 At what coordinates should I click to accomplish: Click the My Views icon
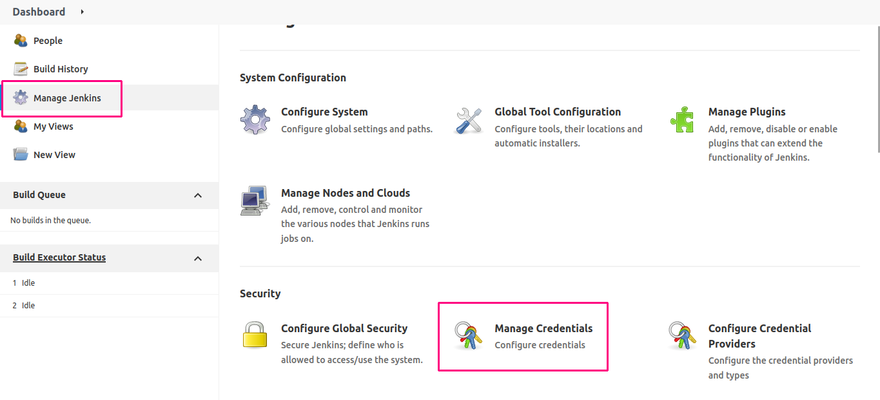(x=21, y=126)
